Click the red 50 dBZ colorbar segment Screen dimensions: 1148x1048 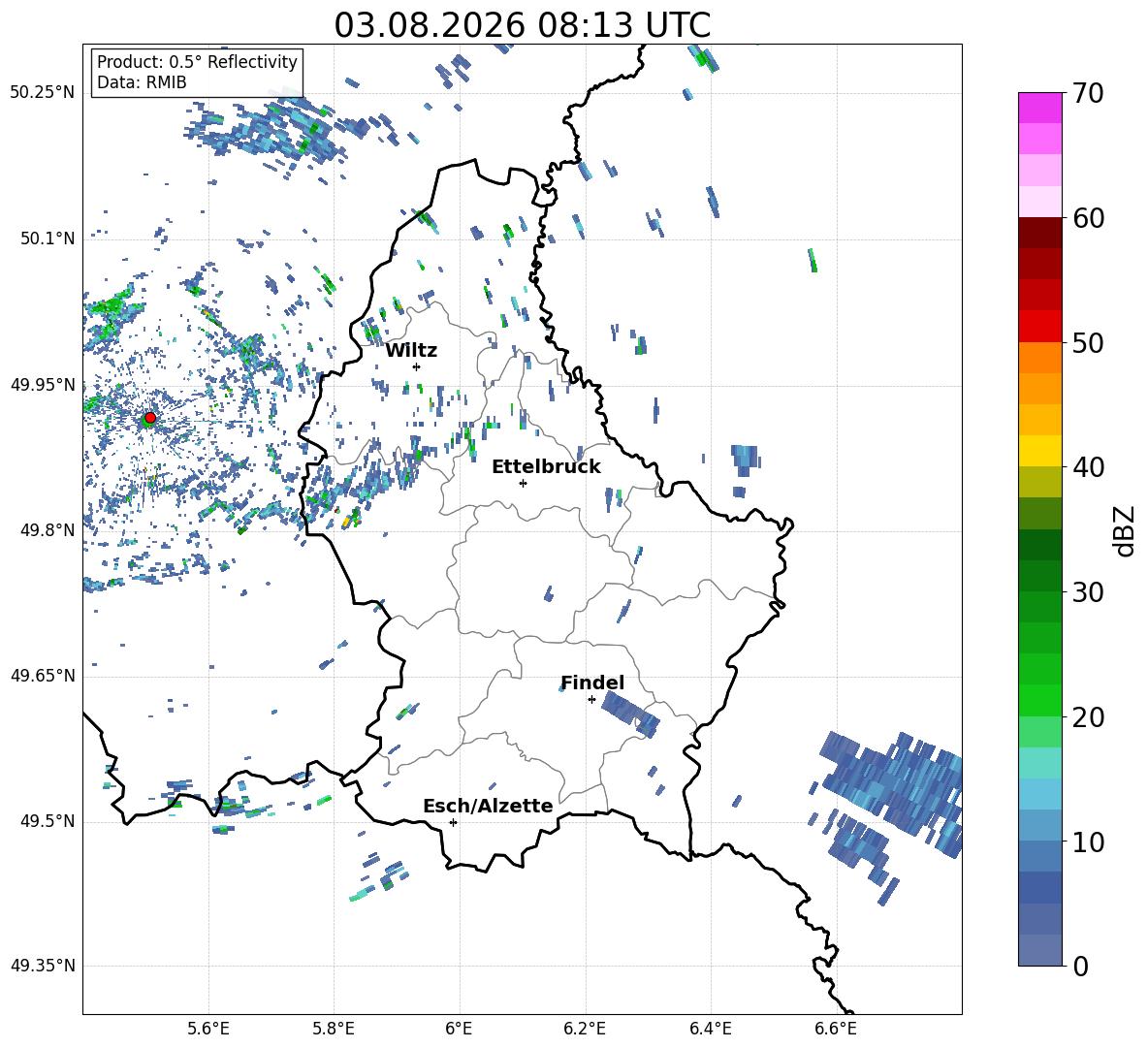(x=1039, y=327)
